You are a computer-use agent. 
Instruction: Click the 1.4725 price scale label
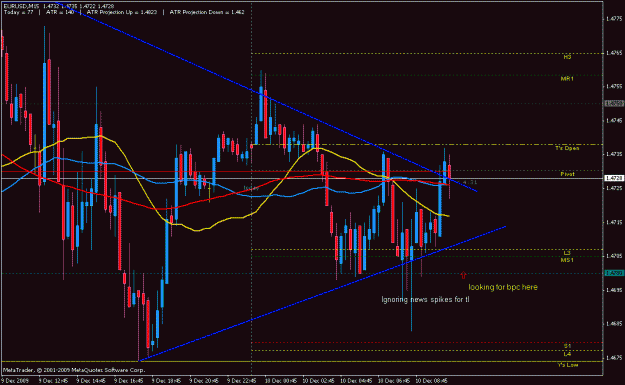(614, 188)
